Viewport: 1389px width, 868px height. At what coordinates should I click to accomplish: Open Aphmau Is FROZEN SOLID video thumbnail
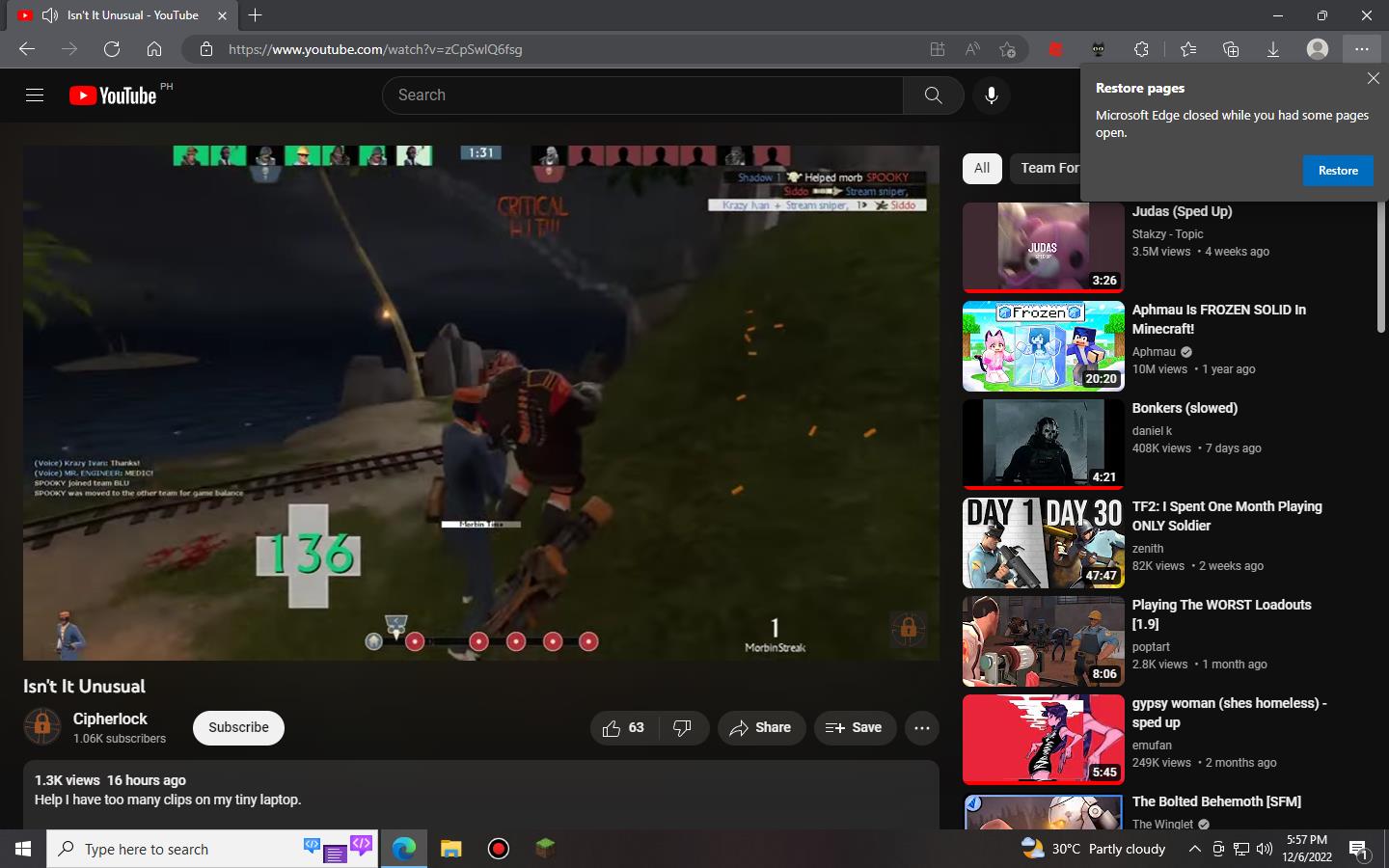(x=1044, y=345)
